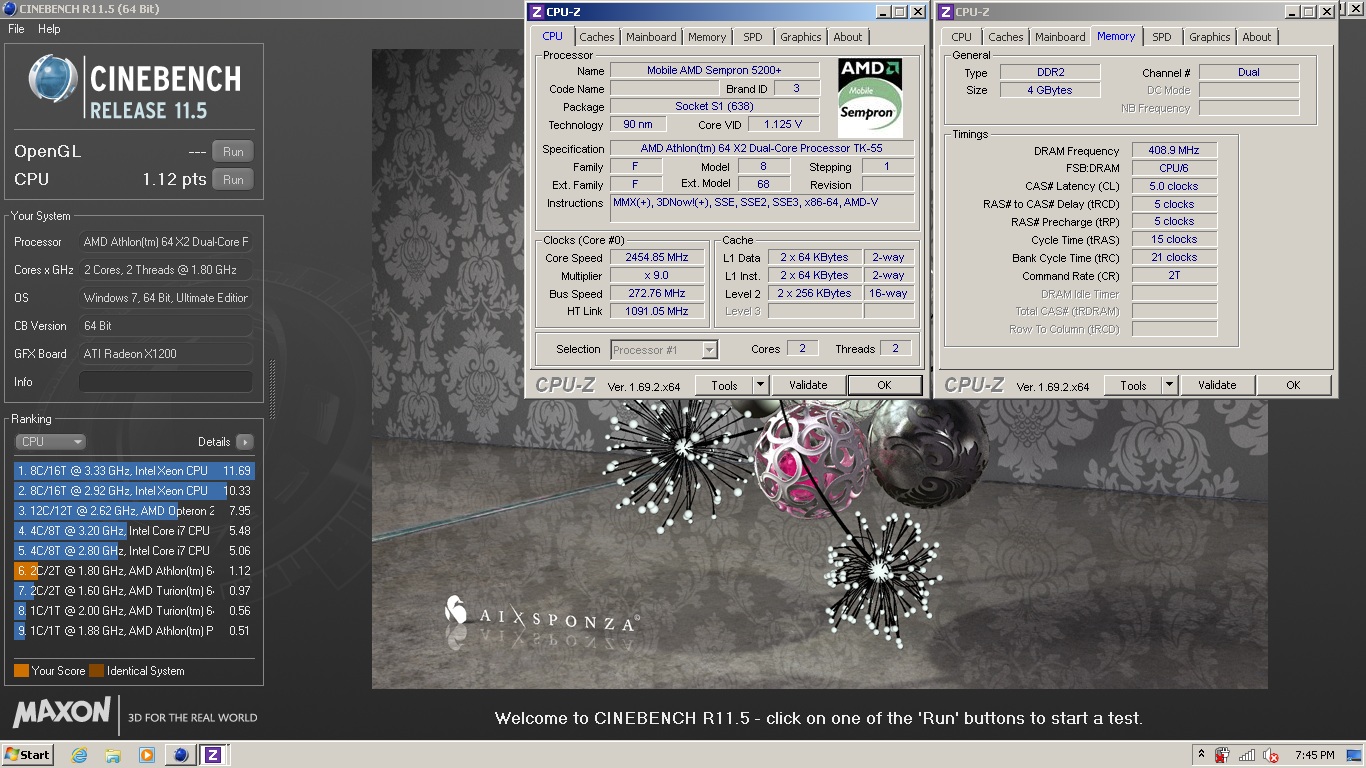
Task: Click the Cinebench panel resize grip handle
Action: pos(271,390)
